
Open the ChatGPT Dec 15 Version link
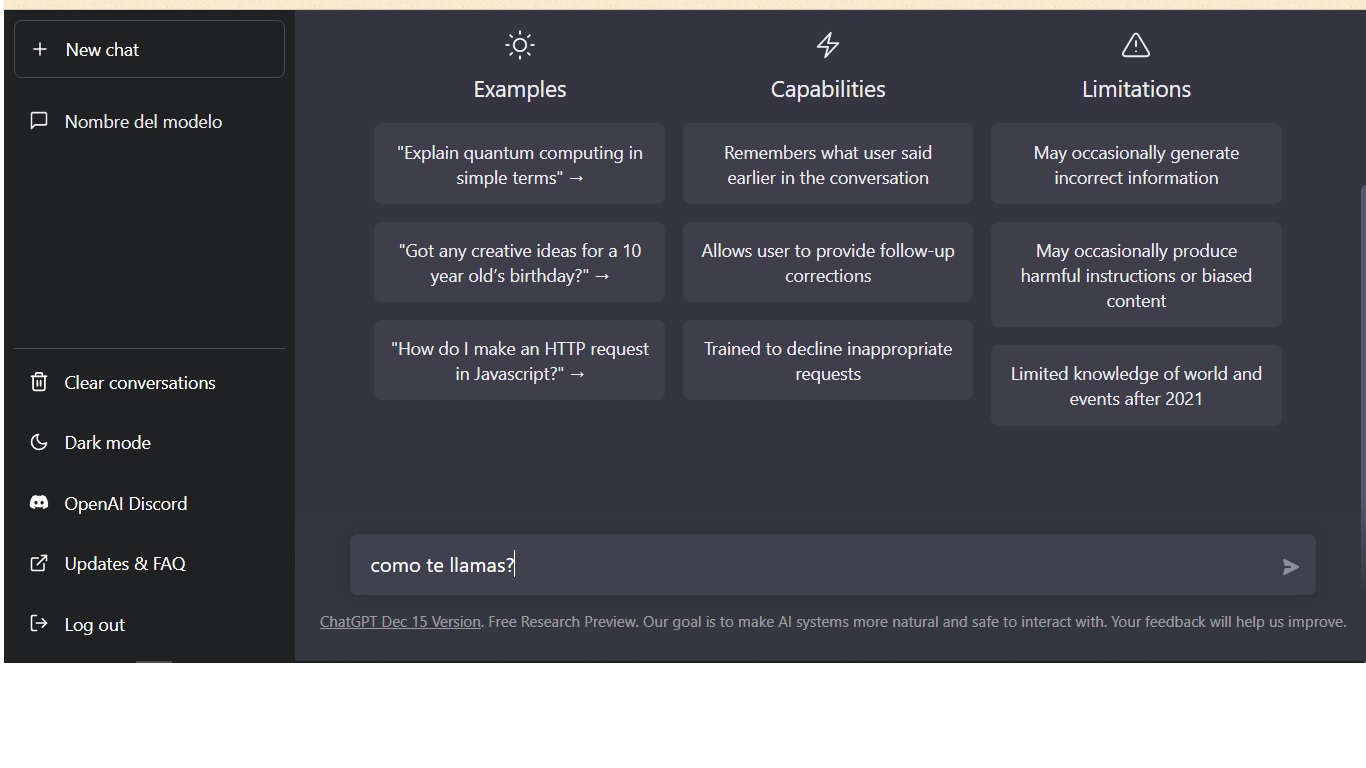[400, 621]
